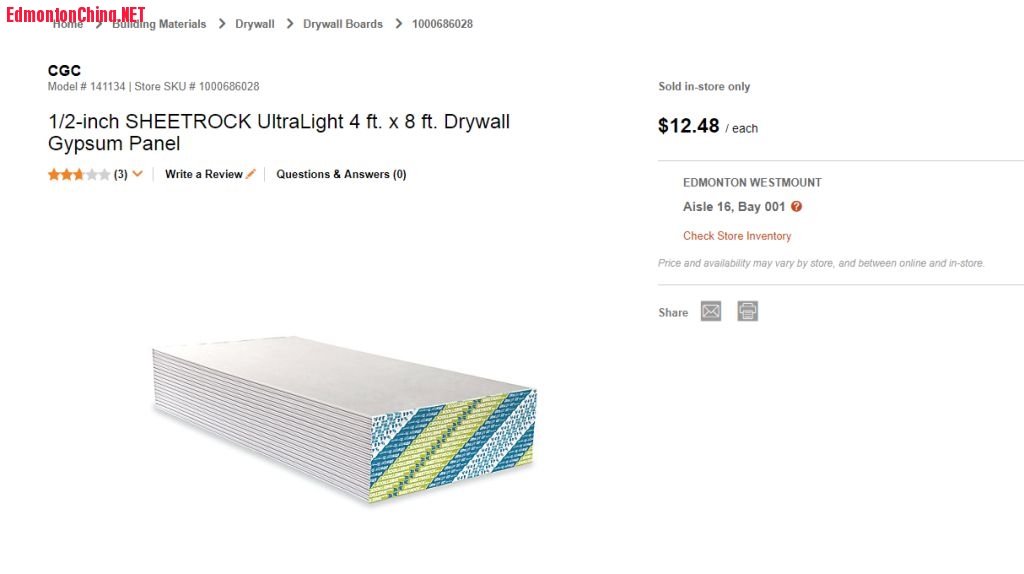
Task: Open the Write a Review link
Action: [x=204, y=174]
